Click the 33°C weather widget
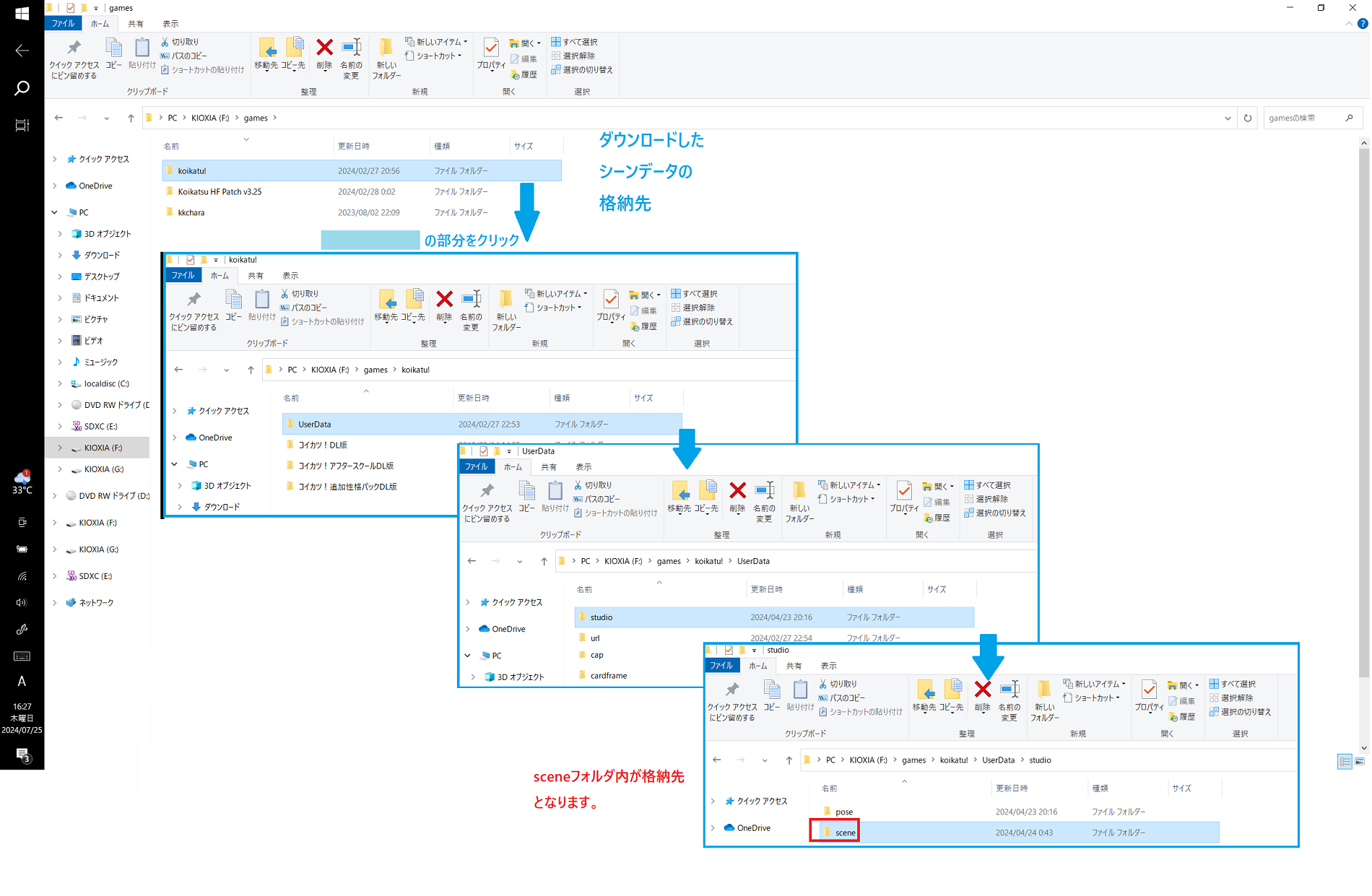Screen dimensions: 1372x896 pos(22,482)
